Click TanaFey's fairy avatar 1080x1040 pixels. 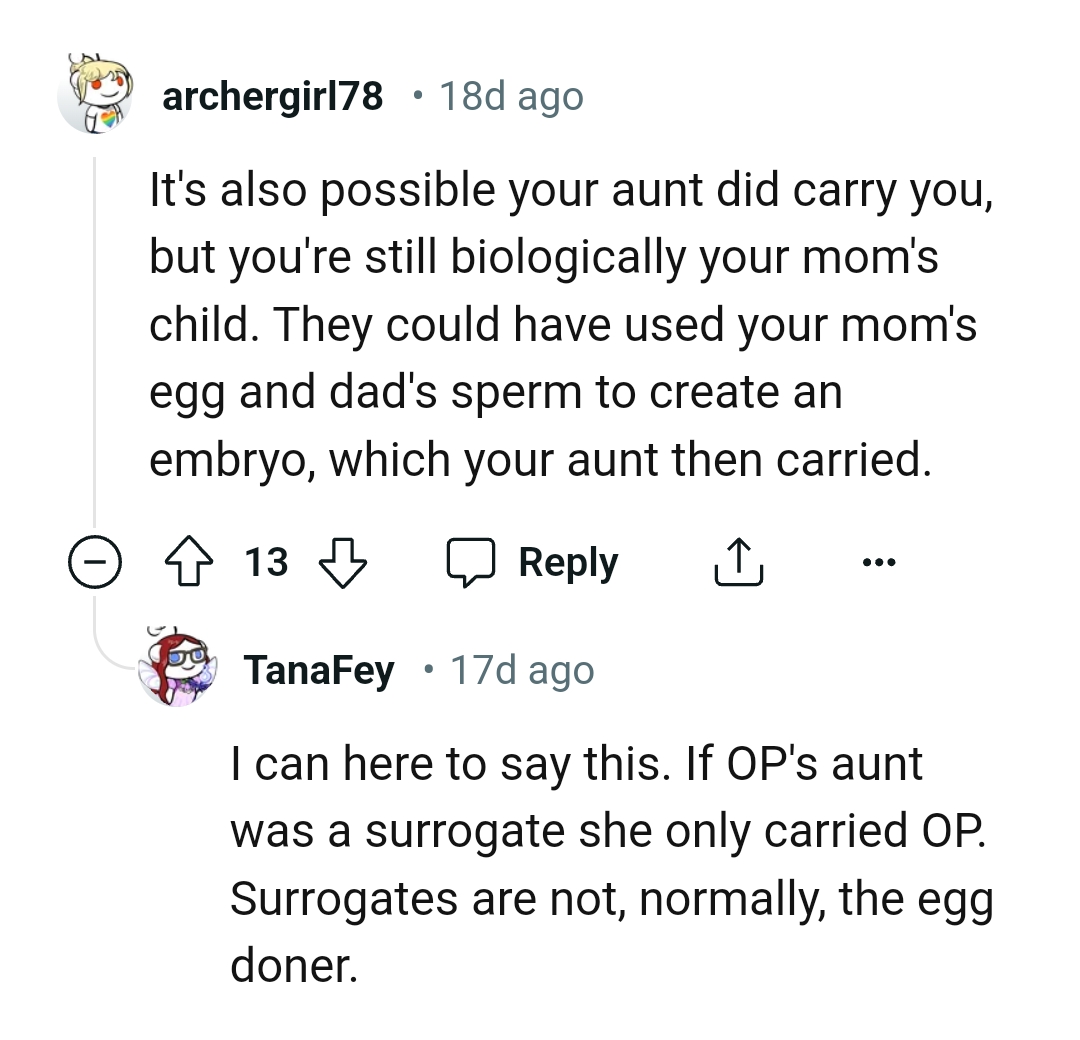(178, 670)
